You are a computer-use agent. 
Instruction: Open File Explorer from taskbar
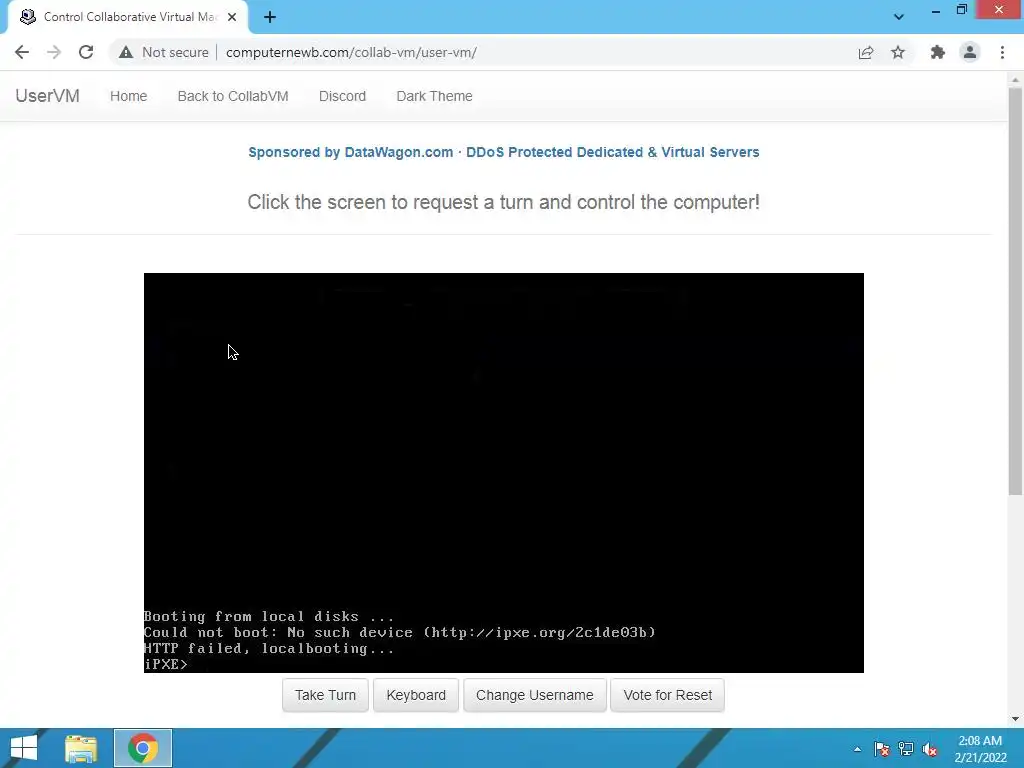pyautogui.click(x=81, y=748)
